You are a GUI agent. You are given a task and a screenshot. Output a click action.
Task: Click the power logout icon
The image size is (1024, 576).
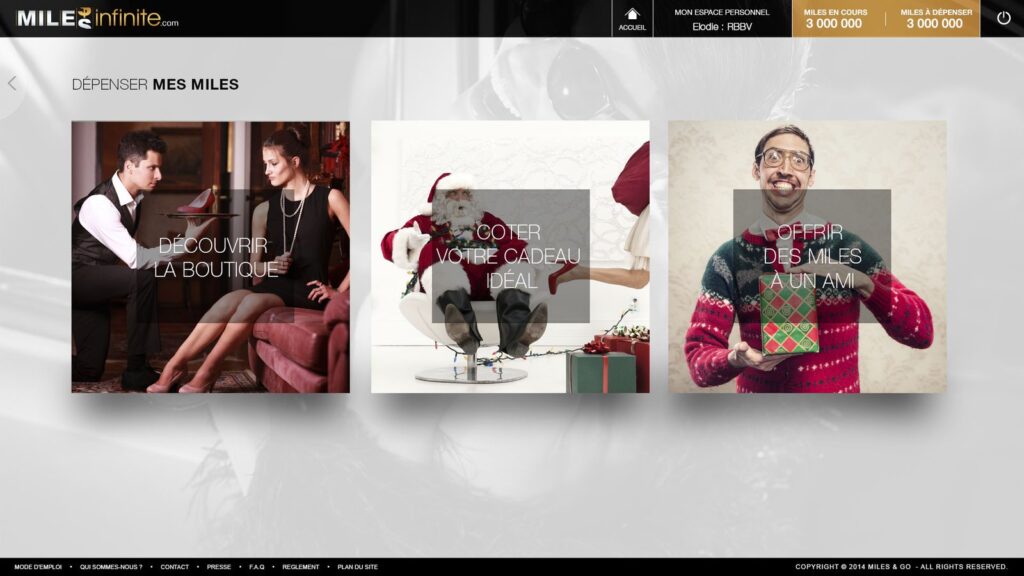click(1003, 18)
